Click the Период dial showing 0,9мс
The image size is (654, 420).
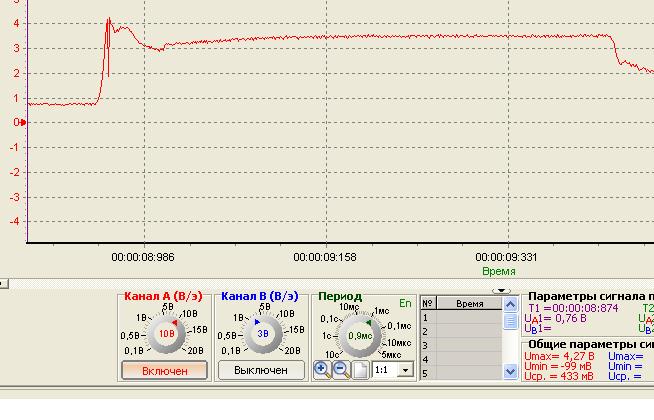(360, 335)
